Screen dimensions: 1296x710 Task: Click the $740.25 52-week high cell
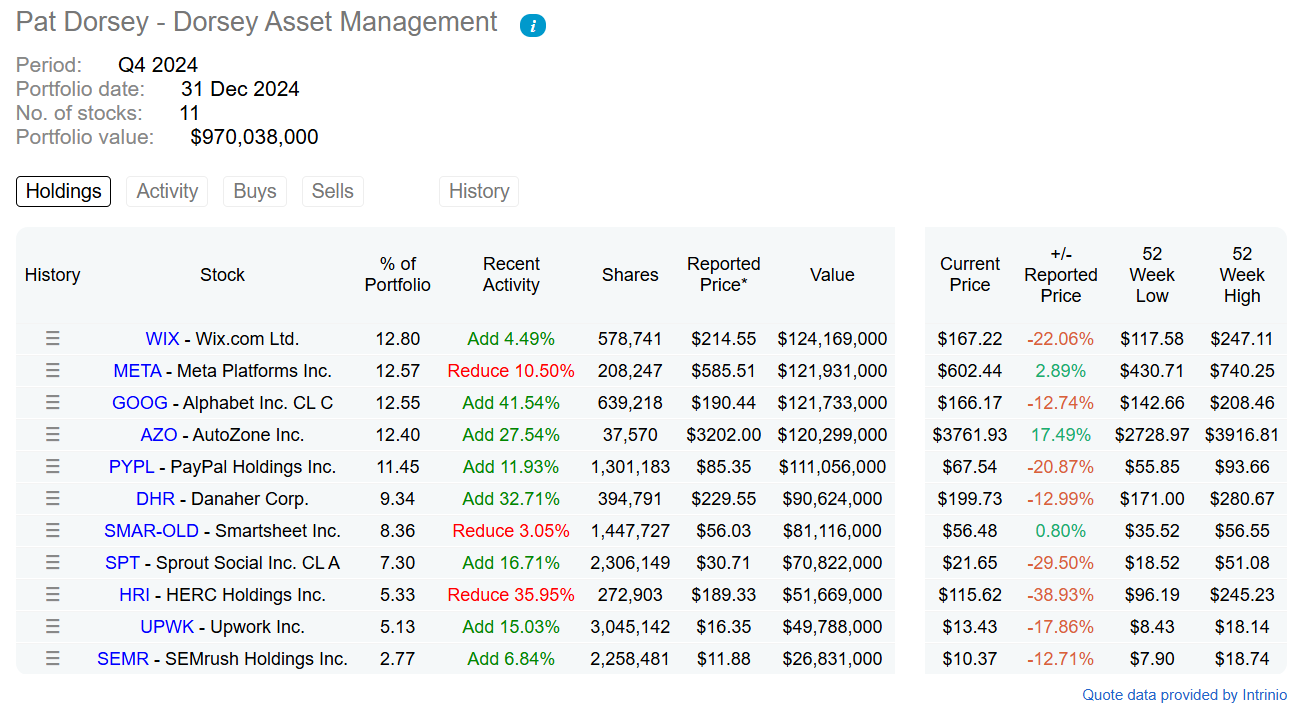(x=1242, y=371)
